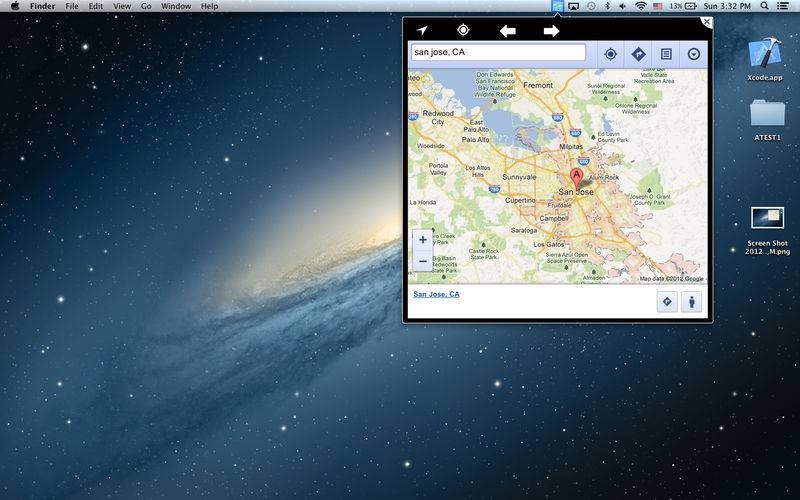
Task: Click the Milpitas label on the map
Action: (x=571, y=146)
